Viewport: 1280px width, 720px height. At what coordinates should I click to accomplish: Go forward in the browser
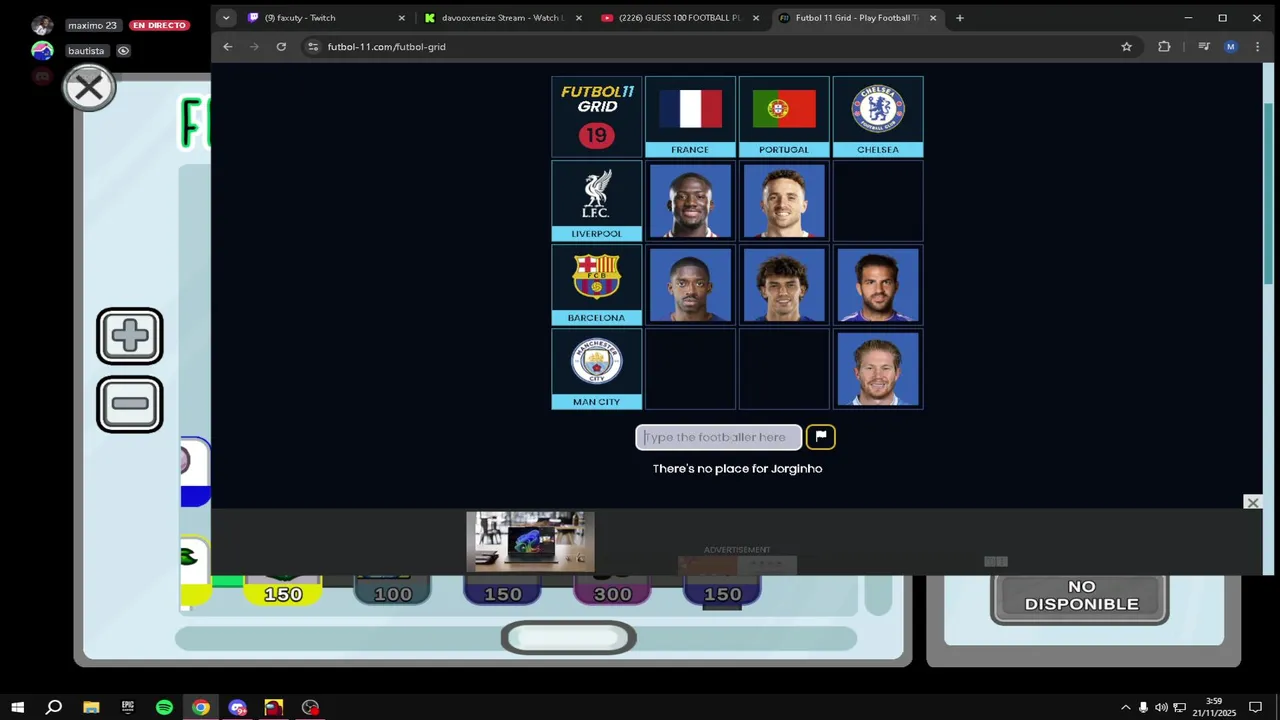point(254,47)
